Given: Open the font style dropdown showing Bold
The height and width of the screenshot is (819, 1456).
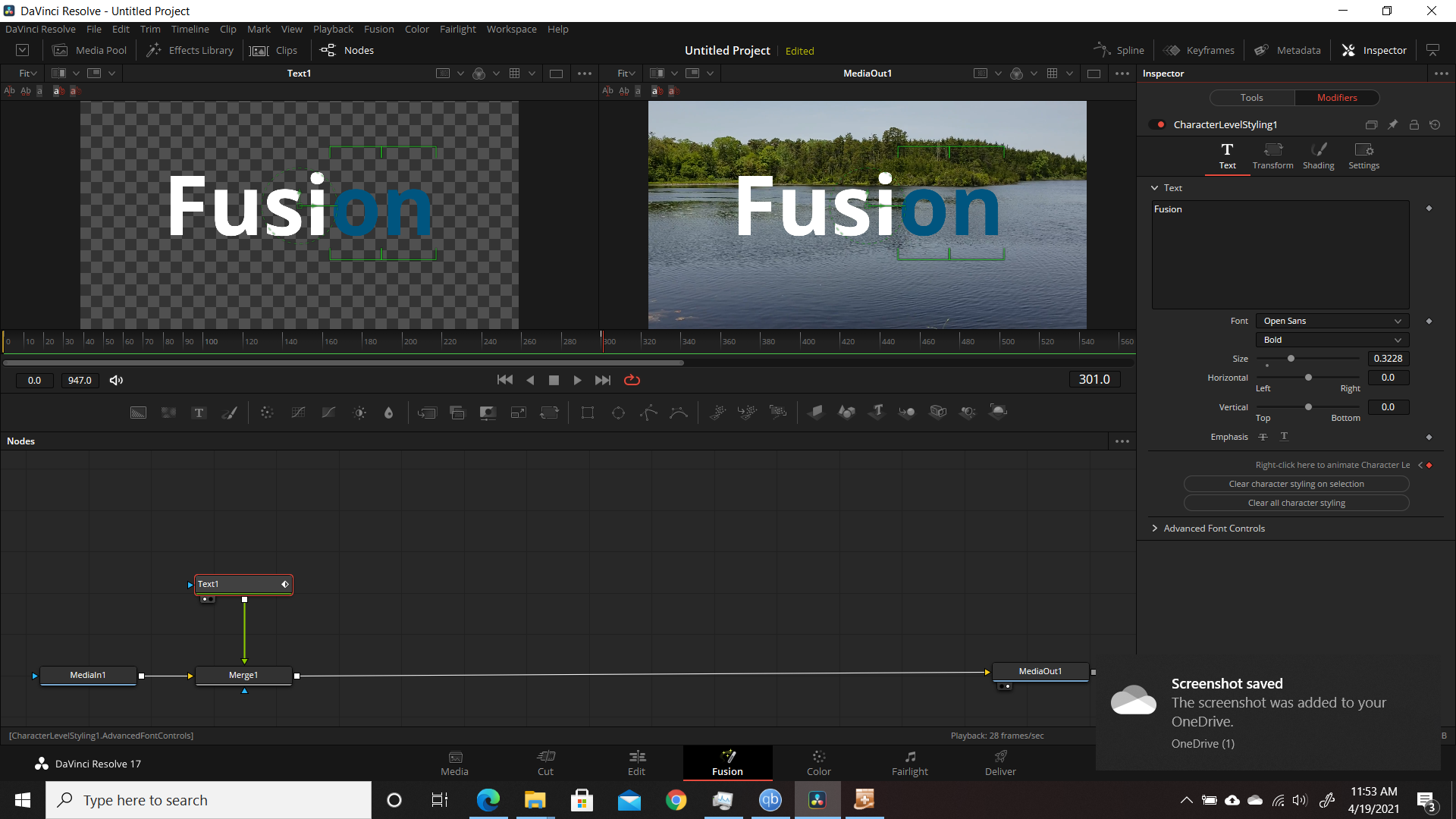Looking at the screenshot, I should tap(1332, 340).
